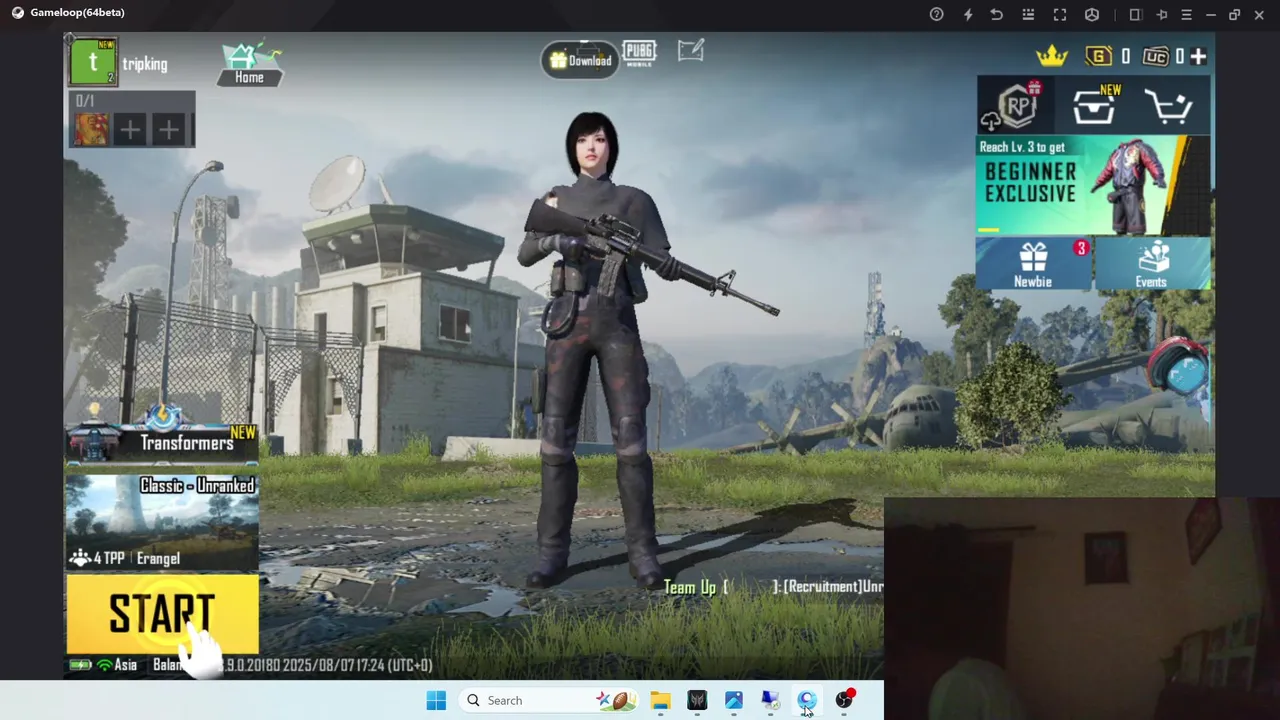Screen dimensions: 1280x720
Task: Open the remote desktop monitor icon in taskbar
Action: pyautogui.click(x=770, y=700)
